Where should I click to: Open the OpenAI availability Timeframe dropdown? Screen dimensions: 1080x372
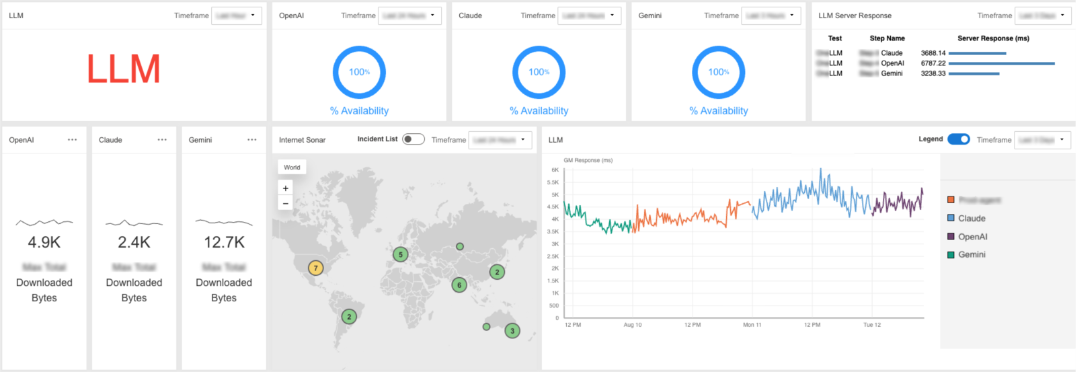tap(410, 15)
